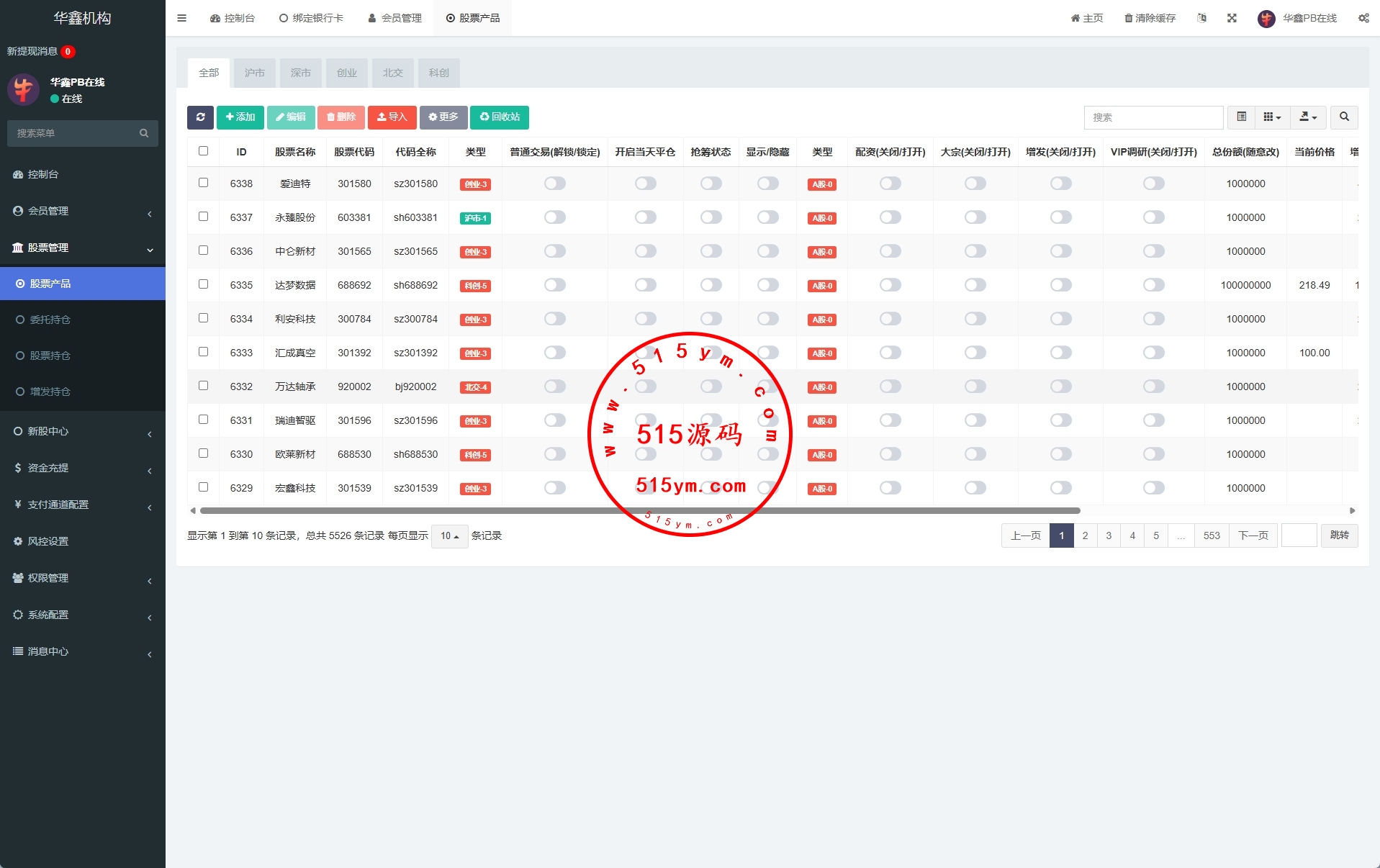The width and height of the screenshot is (1380, 868).
Task: Go to page 553
Action: pyautogui.click(x=1212, y=535)
